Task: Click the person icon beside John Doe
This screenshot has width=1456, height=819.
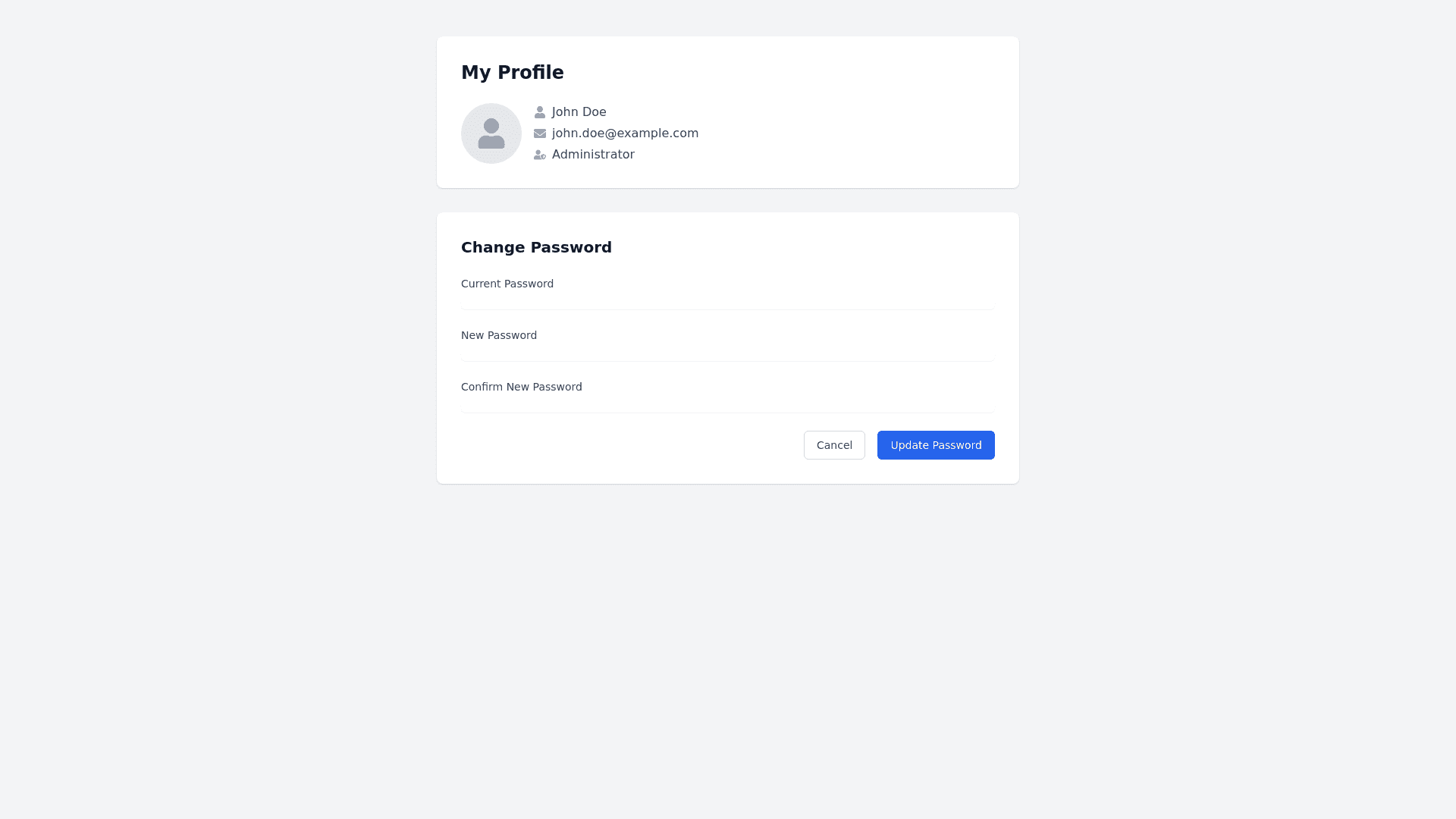Action: [x=540, y=112]
